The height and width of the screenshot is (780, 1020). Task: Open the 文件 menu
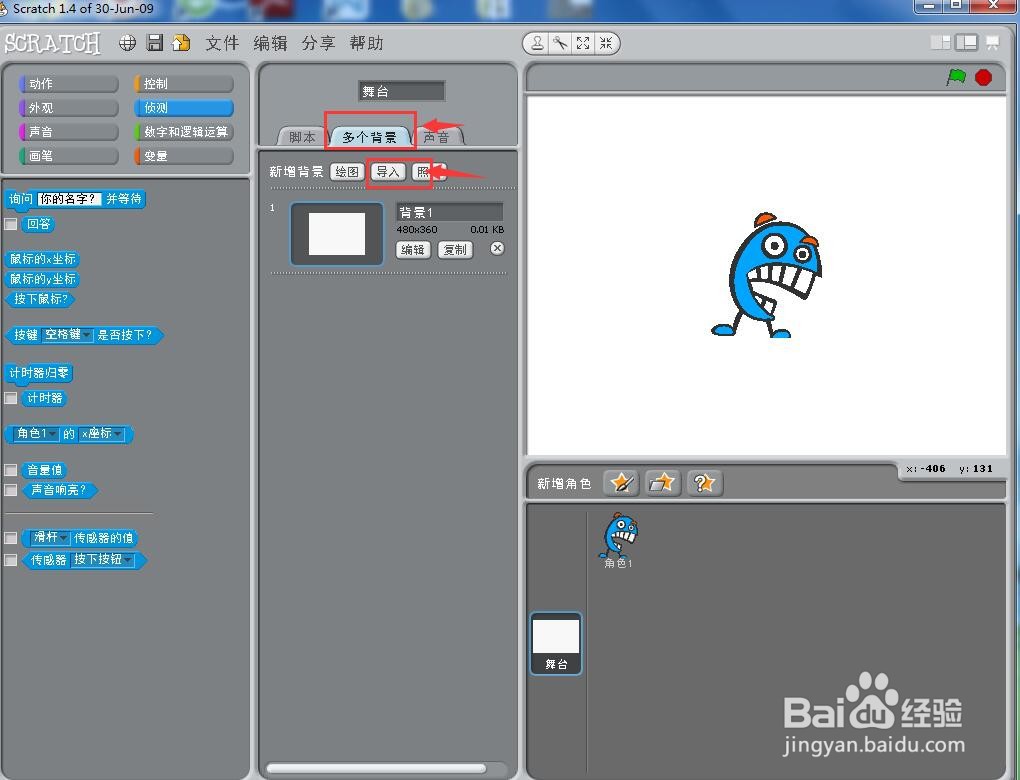tap(222, 43)
